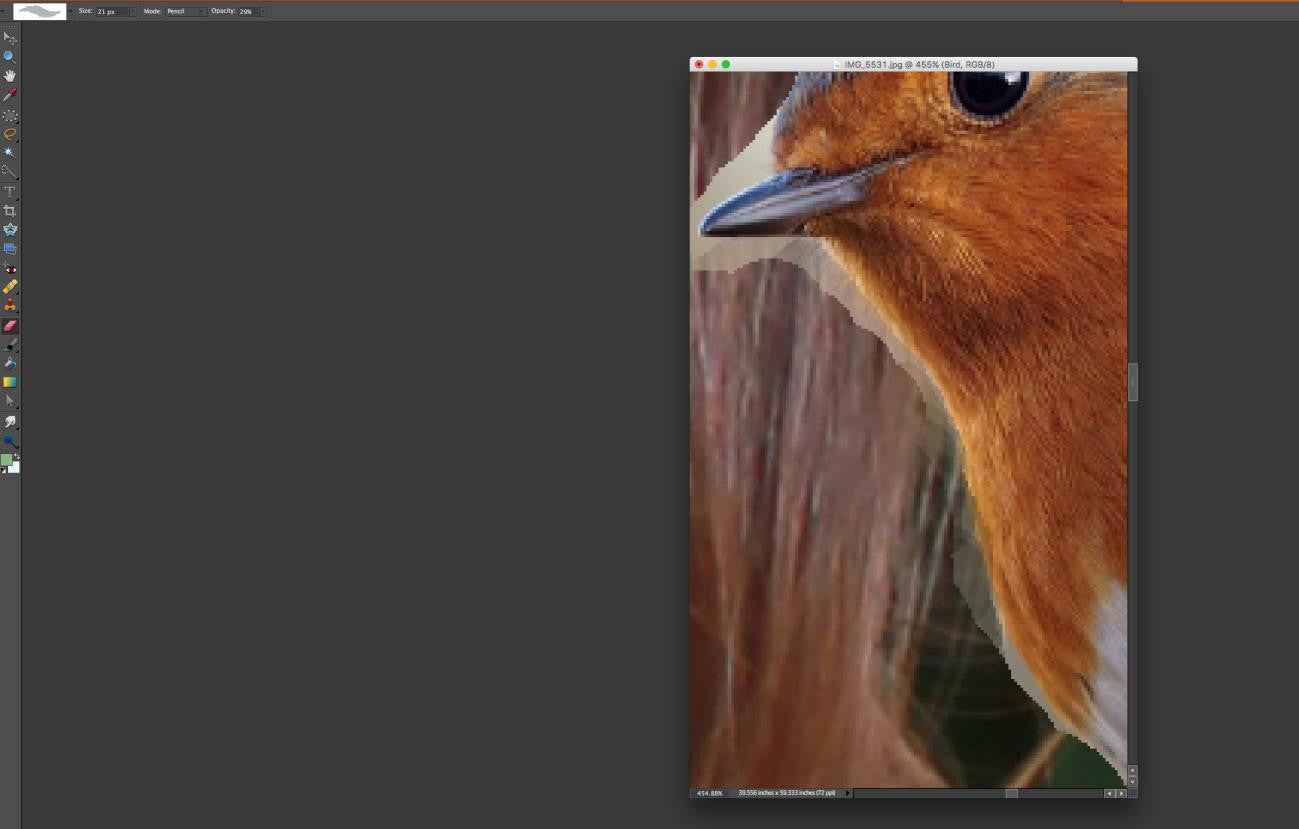Viewport: 1299px width, 829px height.
Task: Select the Crop tool
Action: tap(10, 210)
